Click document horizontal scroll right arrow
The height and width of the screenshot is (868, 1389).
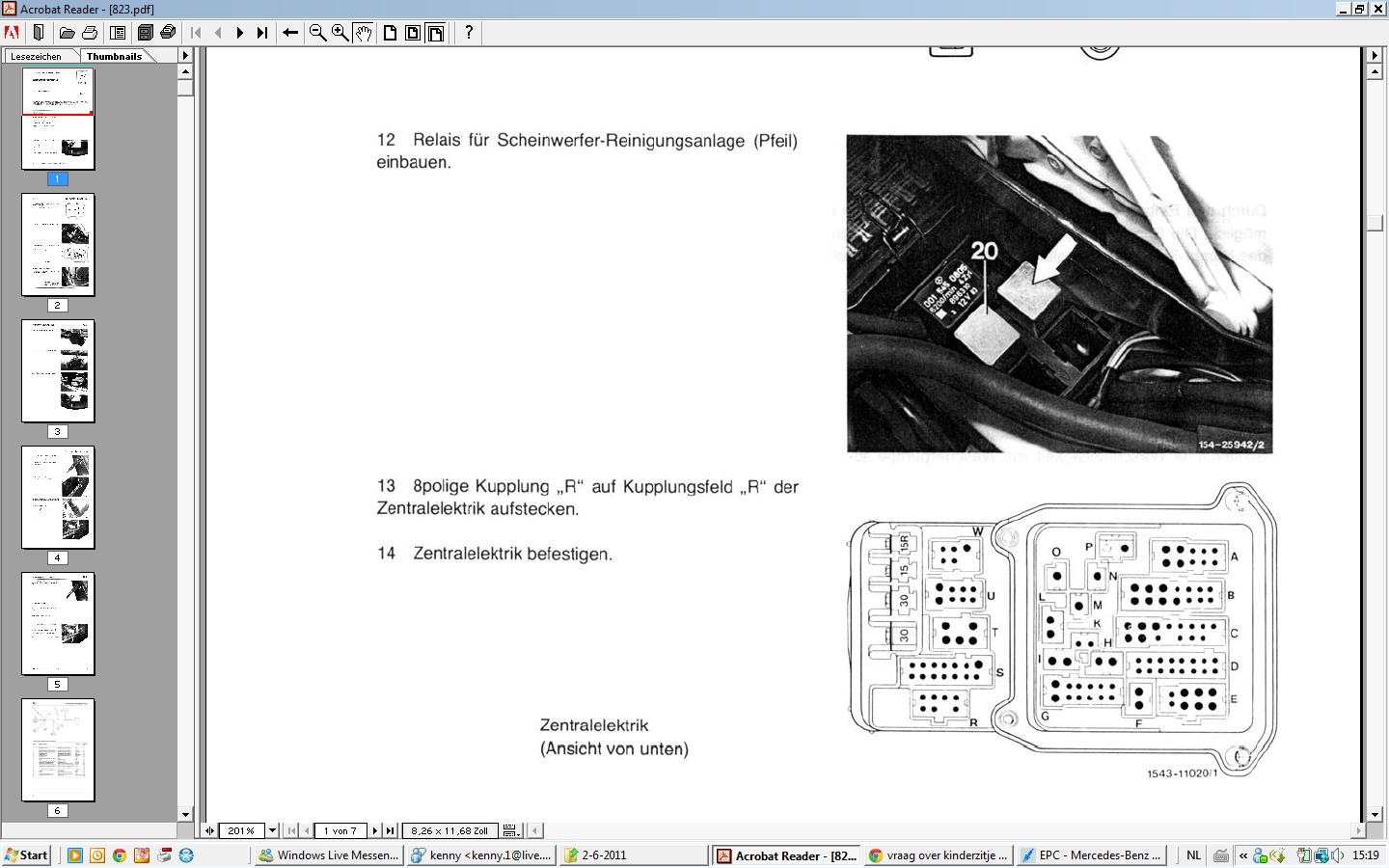1360,830
